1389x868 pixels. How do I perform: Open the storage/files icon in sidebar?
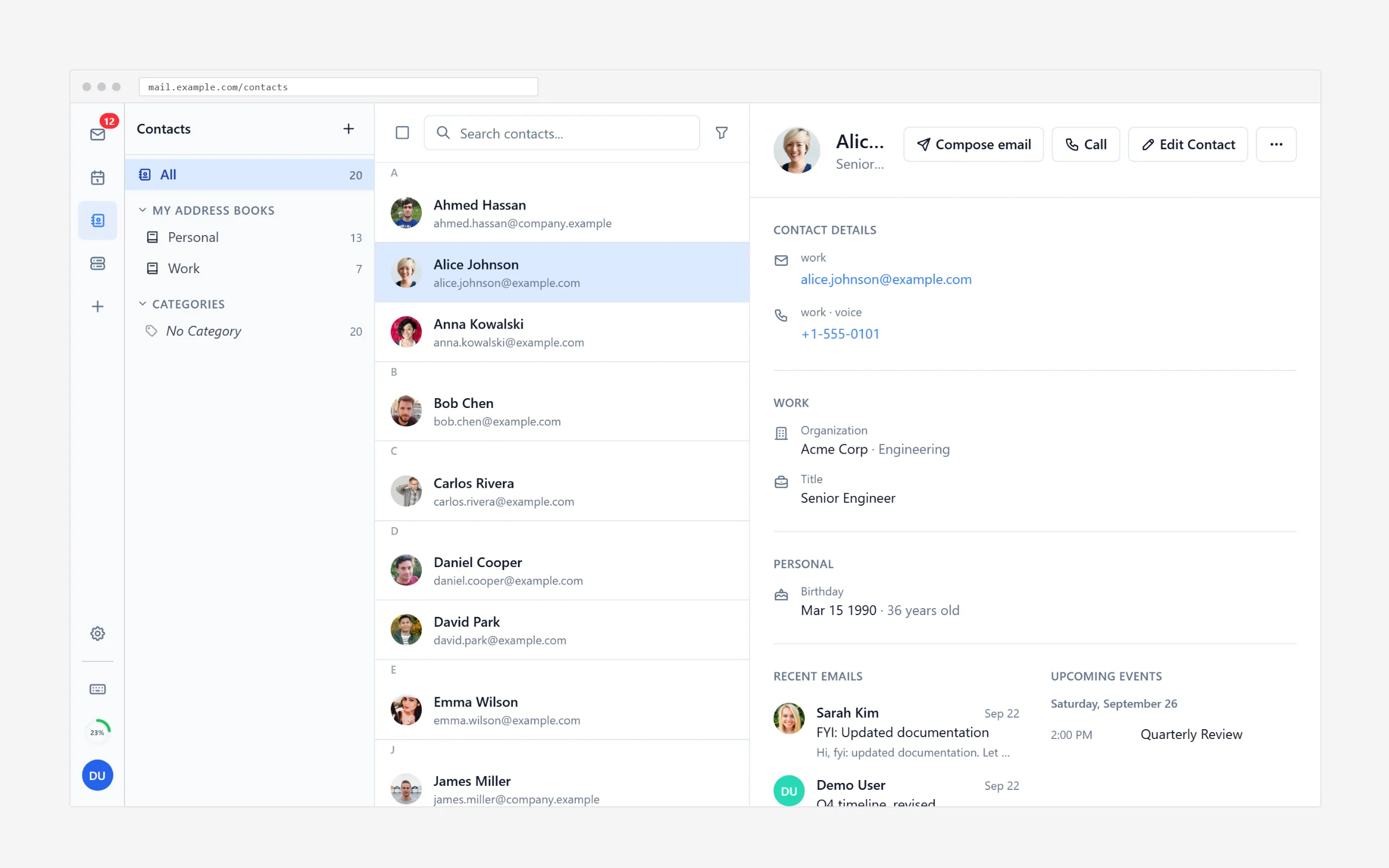(98, 263)
